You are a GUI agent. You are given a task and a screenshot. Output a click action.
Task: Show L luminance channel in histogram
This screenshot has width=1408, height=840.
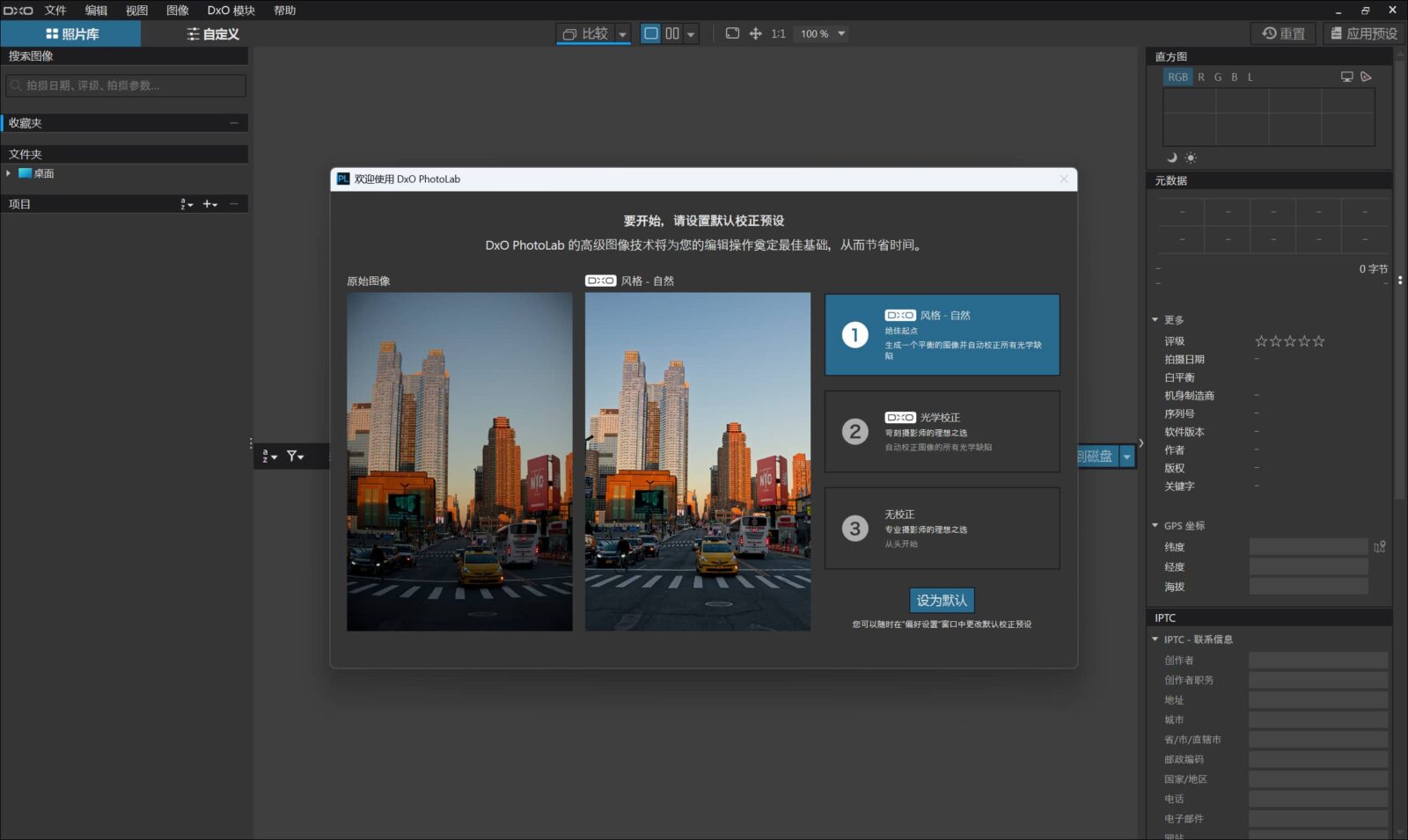(1250, 77)
